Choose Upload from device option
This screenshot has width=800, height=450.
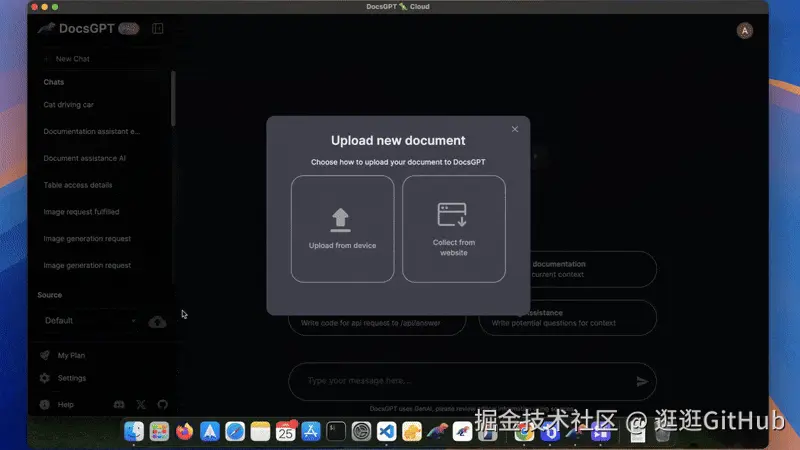[342, 229]
